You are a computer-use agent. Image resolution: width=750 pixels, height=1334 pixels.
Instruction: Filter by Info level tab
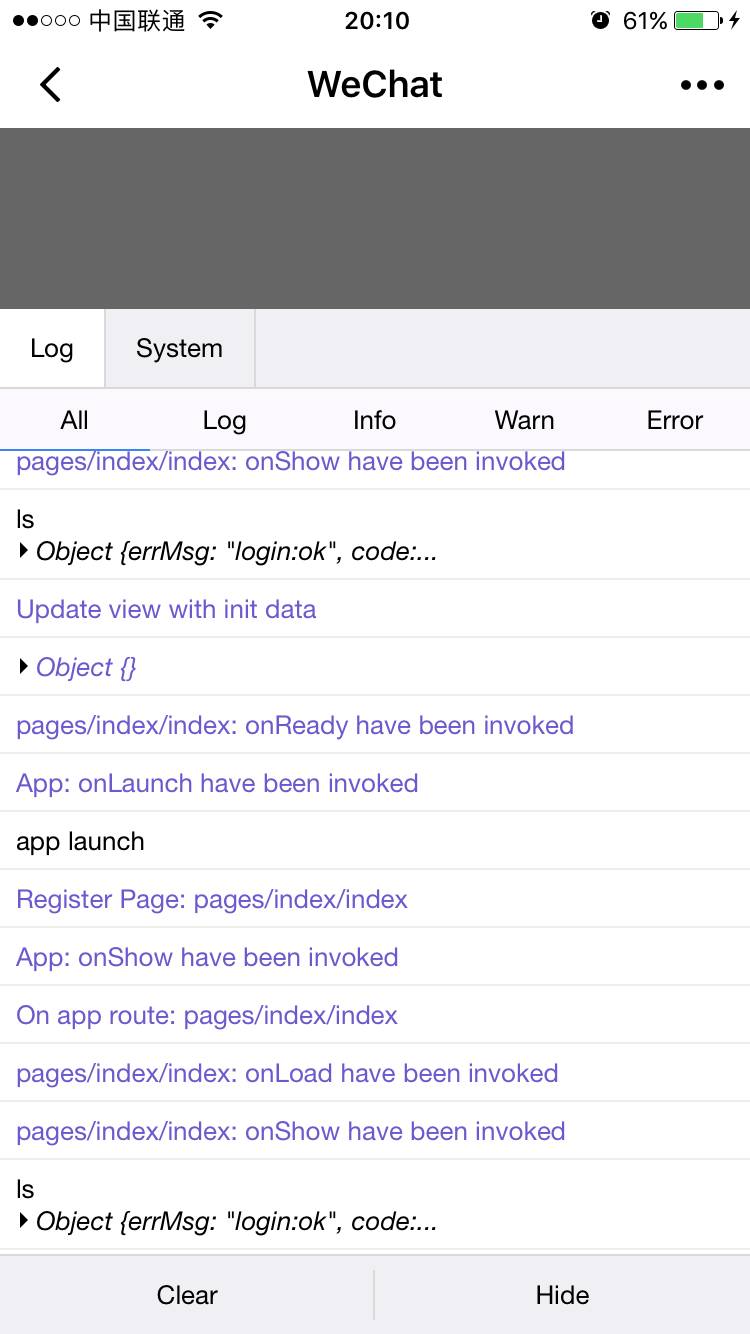point(375,420)
